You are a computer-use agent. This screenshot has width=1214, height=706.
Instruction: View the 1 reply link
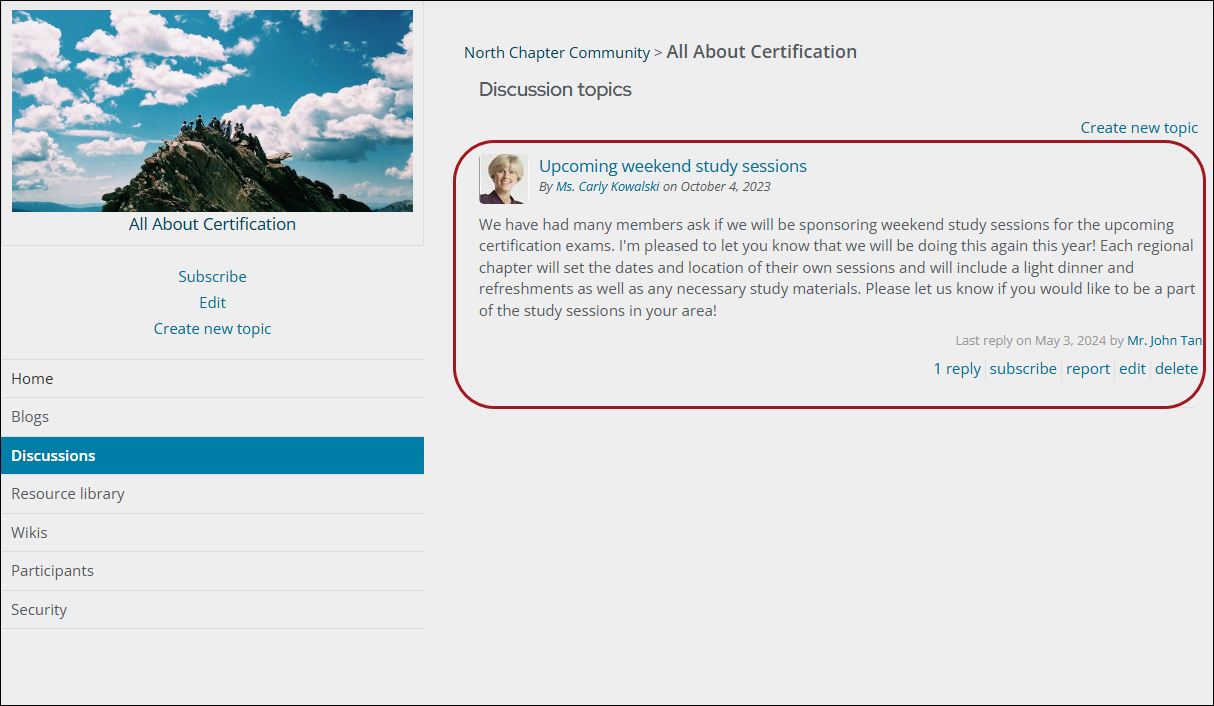tap(957, 368)
